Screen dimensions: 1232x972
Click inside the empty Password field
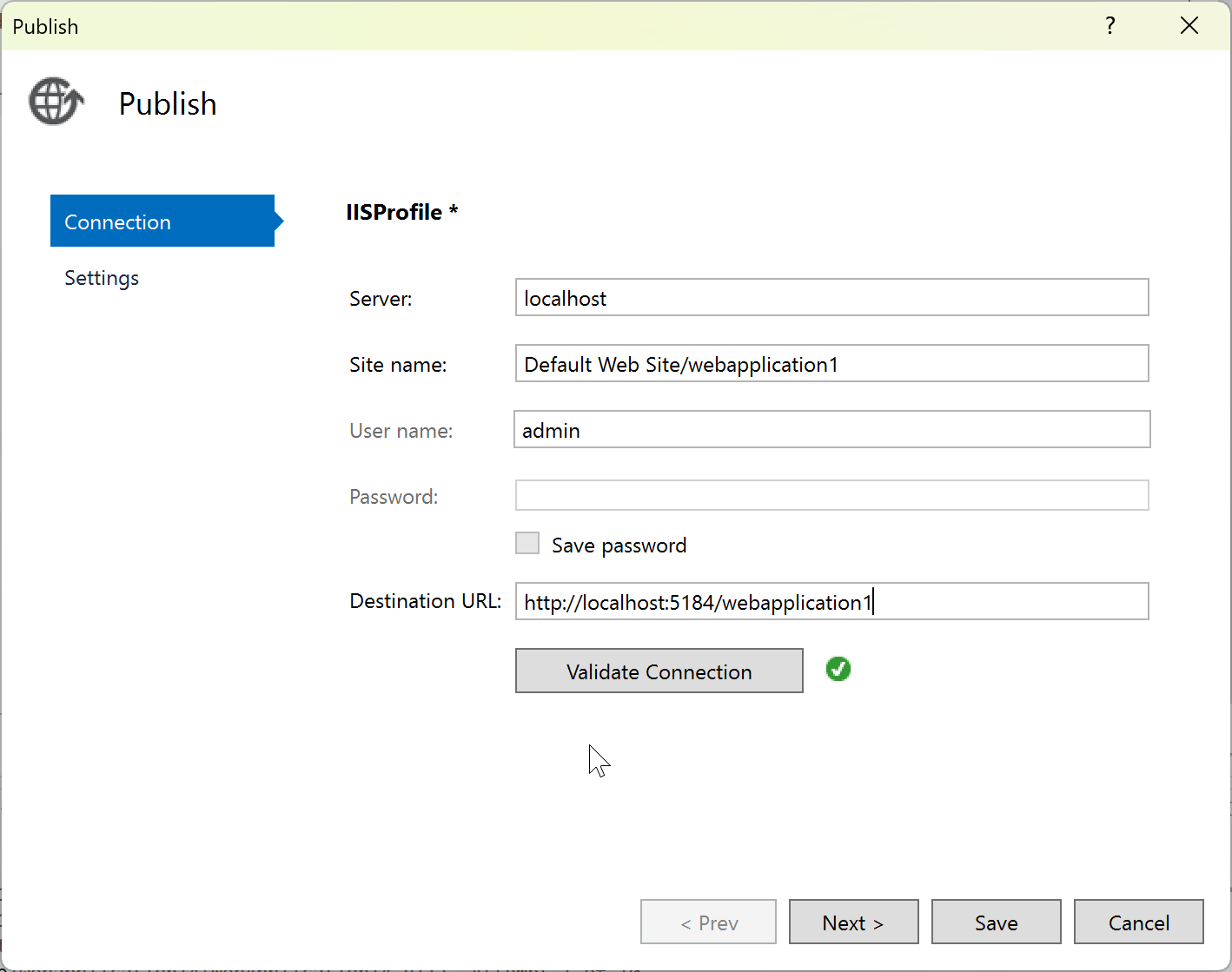[x=831, y=495]
